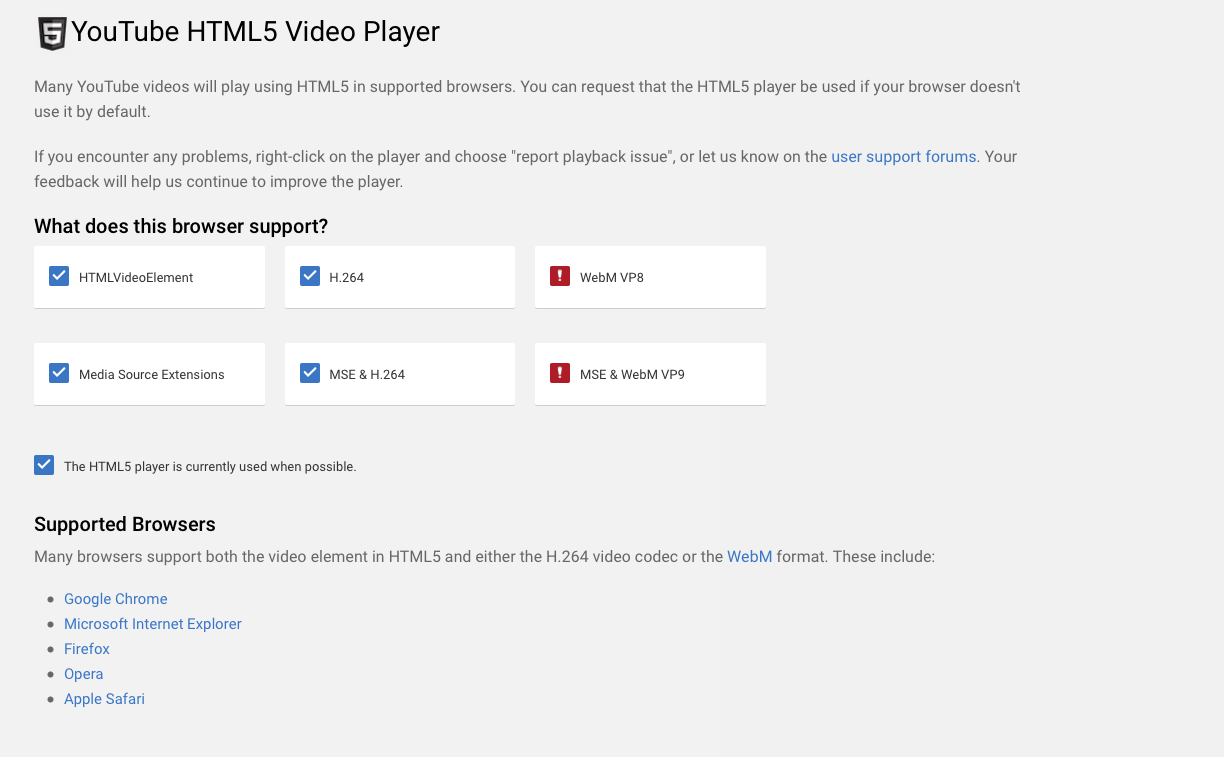The image size is (1224, 757).
Task: Click the 'MSE & WebM VP9' label text
Action: tap(632, 375)
